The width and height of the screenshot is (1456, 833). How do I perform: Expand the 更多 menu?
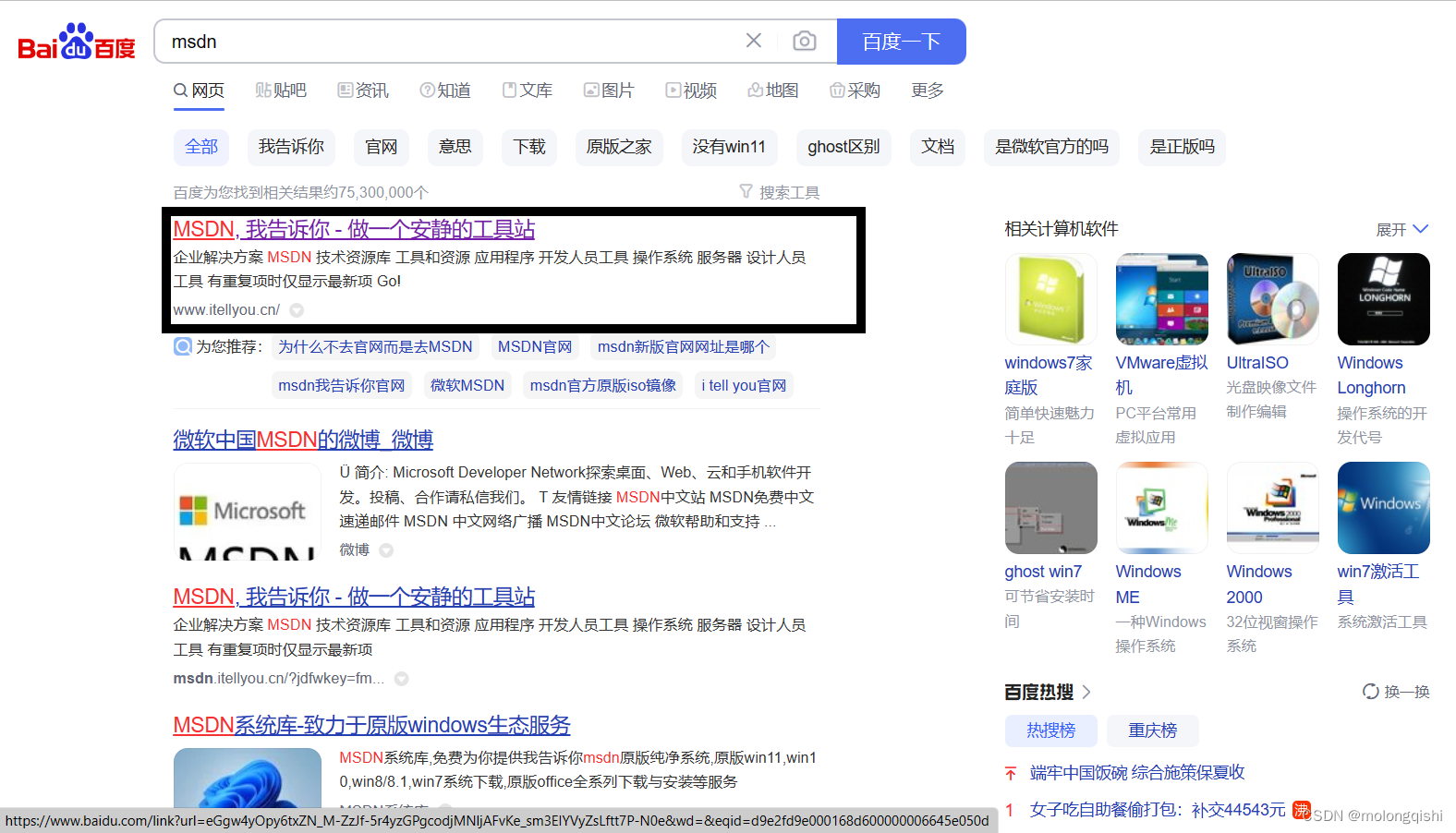[x=928, y=91]
